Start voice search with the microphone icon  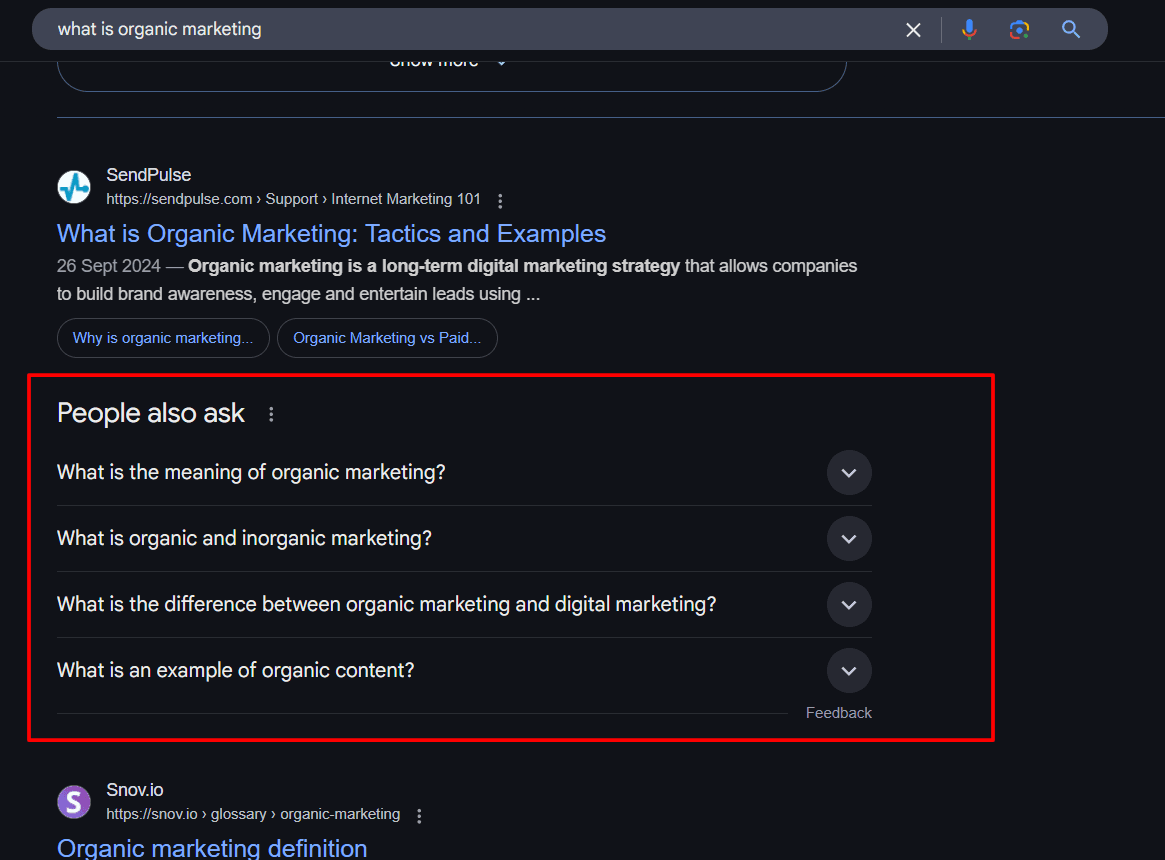click(969, 30)
